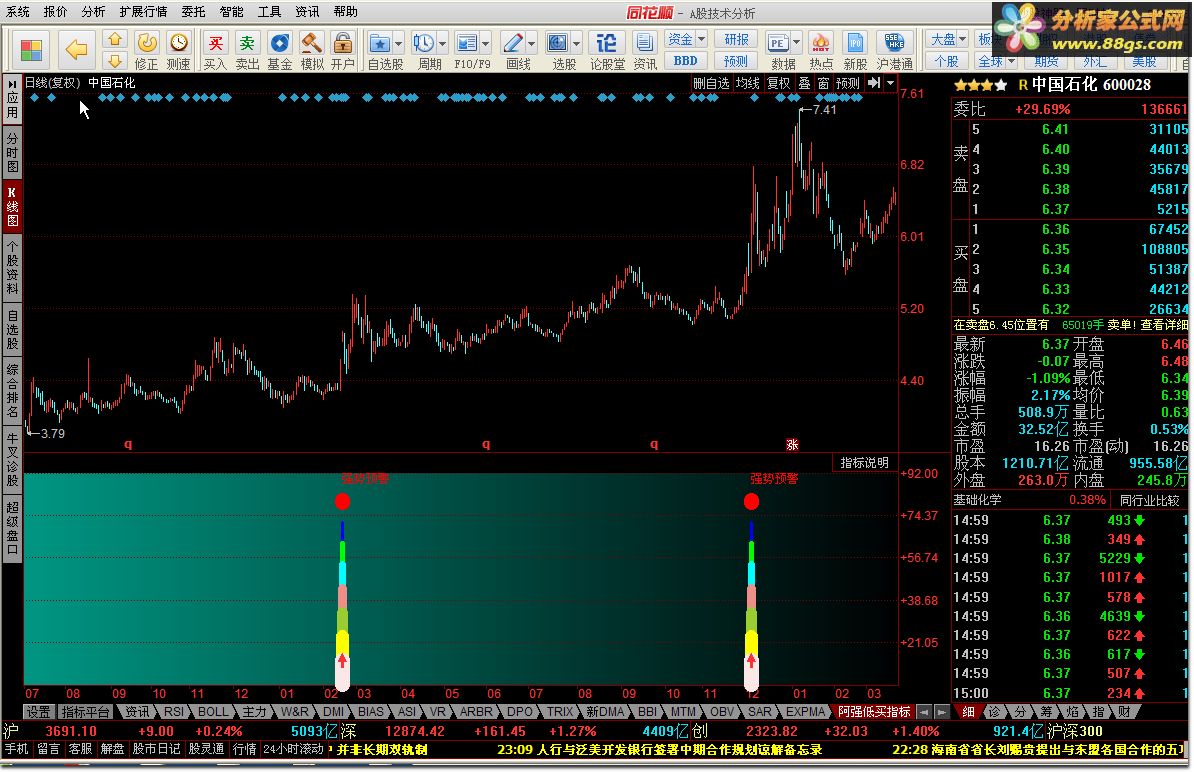Open 自选股 dropdown arrow
The image size is (1194, 772).
(x=398, y=43)
